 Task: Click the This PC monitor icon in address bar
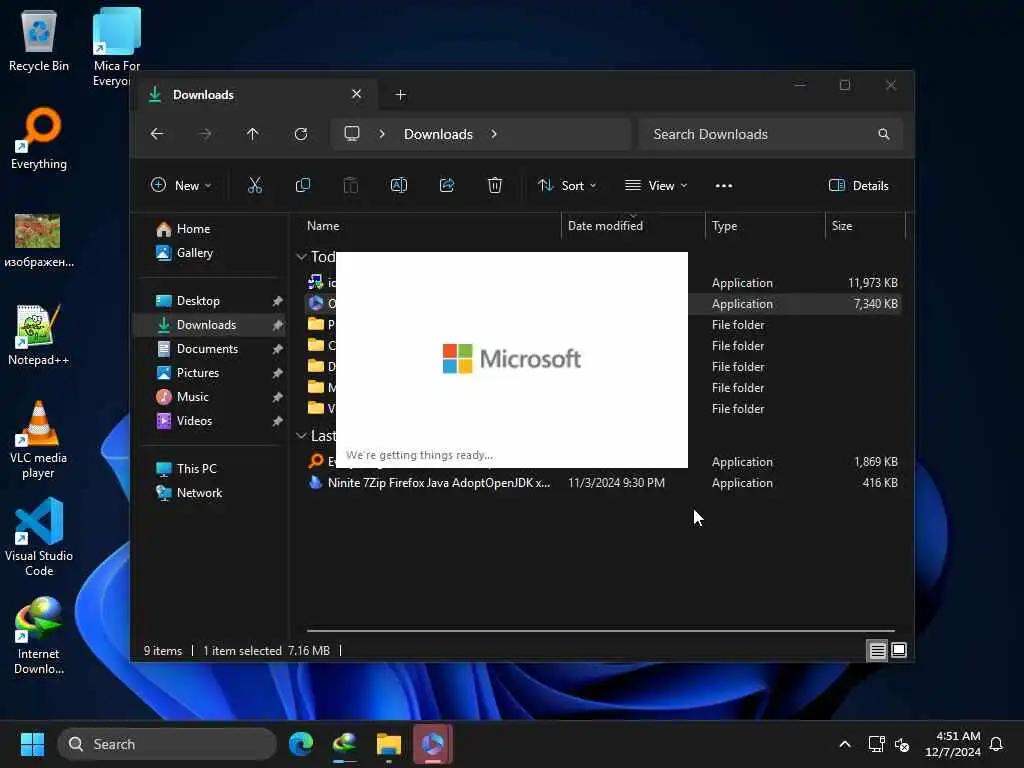[352, 134]
